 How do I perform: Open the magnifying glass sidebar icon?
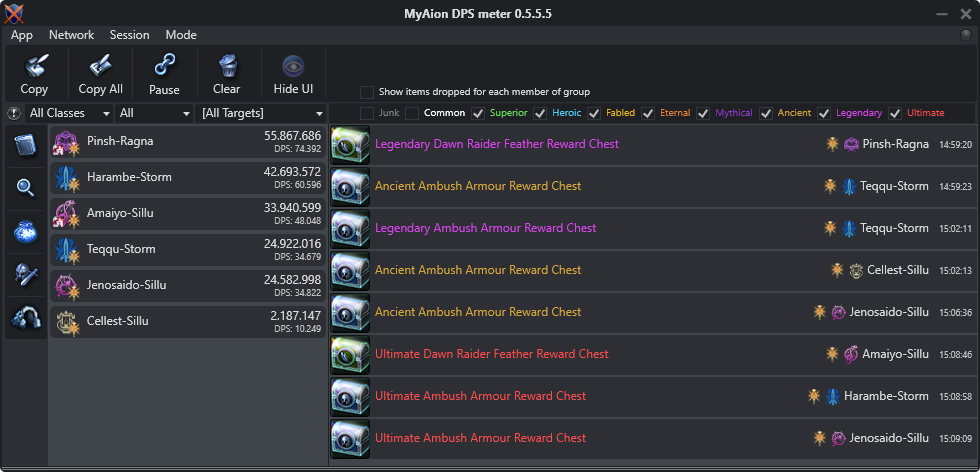tap(26, 188)
